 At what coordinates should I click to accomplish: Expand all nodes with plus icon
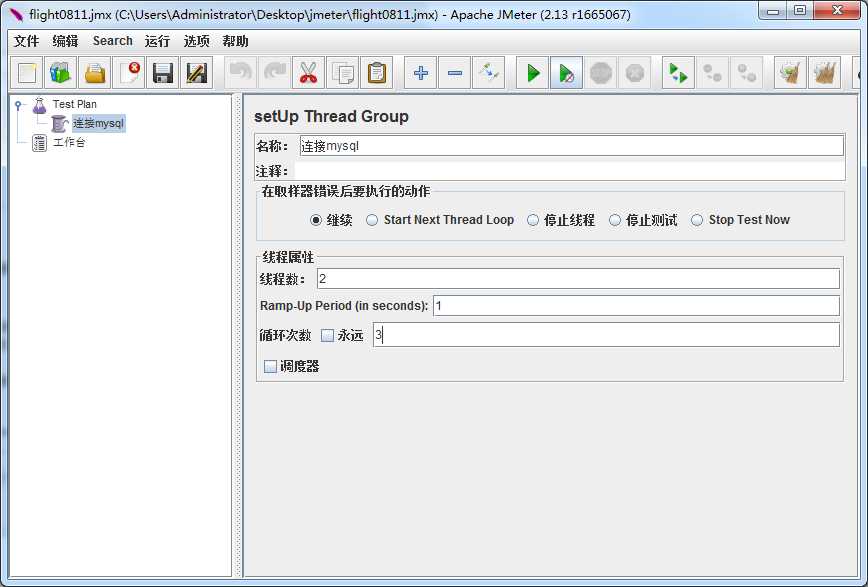(421, 73)
